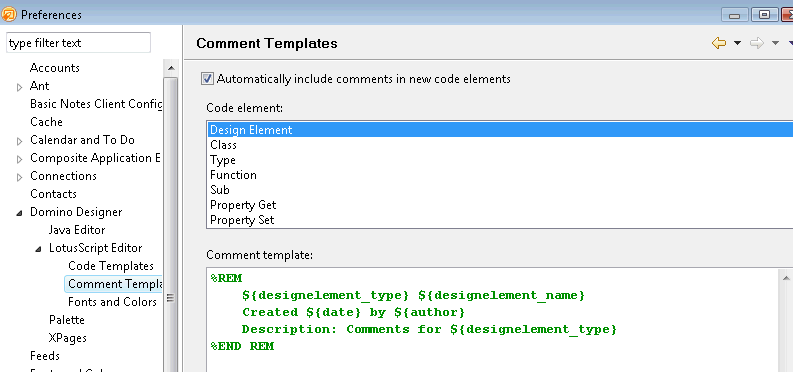The height and width of the screenshot is (372, 793).
Task: Select Cache in the preferences tree
Action: click(47, 122)
